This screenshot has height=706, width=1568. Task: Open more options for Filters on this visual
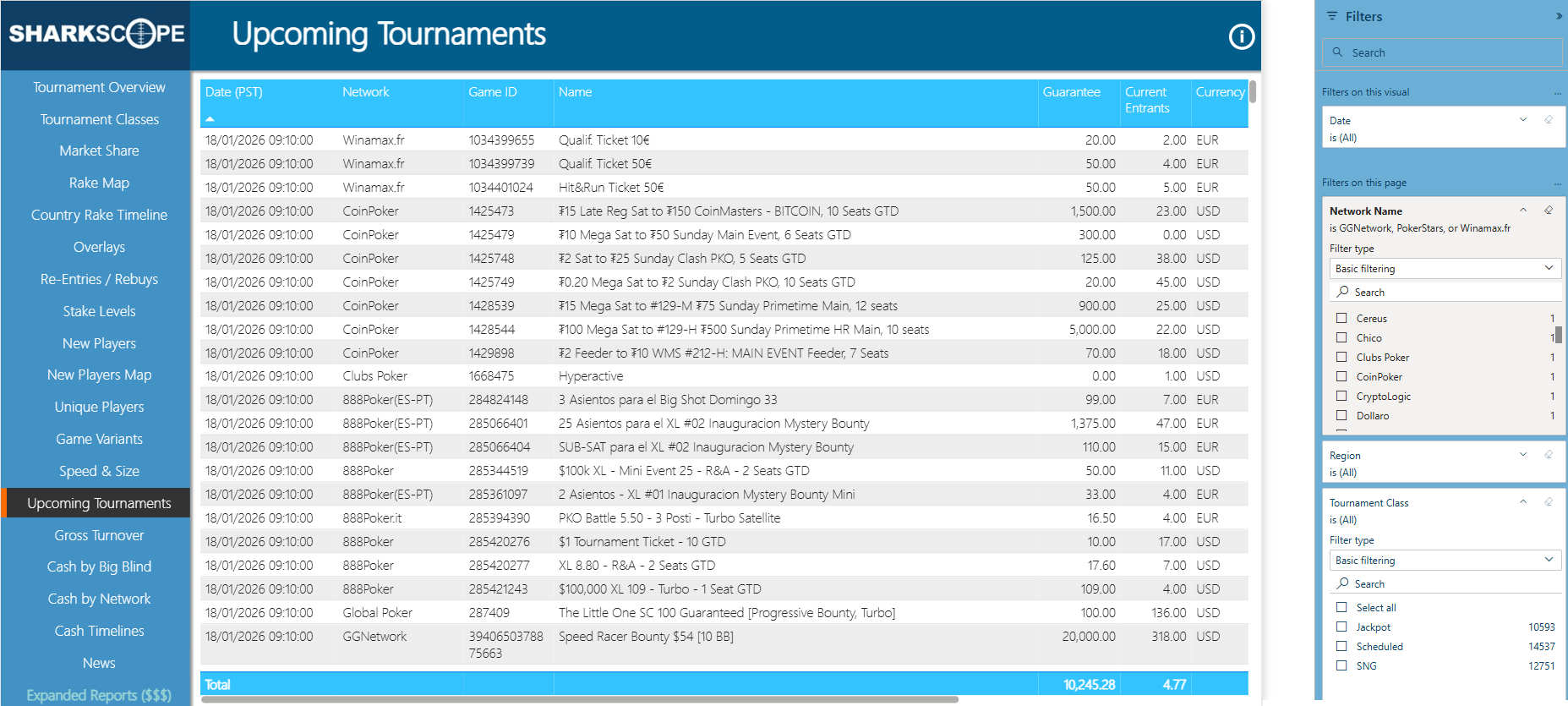1557,93
